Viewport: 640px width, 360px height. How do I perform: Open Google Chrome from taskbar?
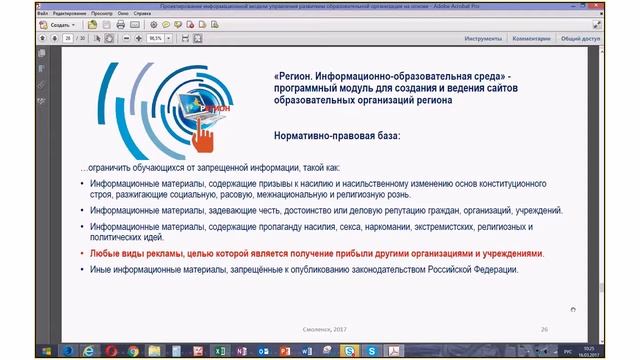coord(133,351)
